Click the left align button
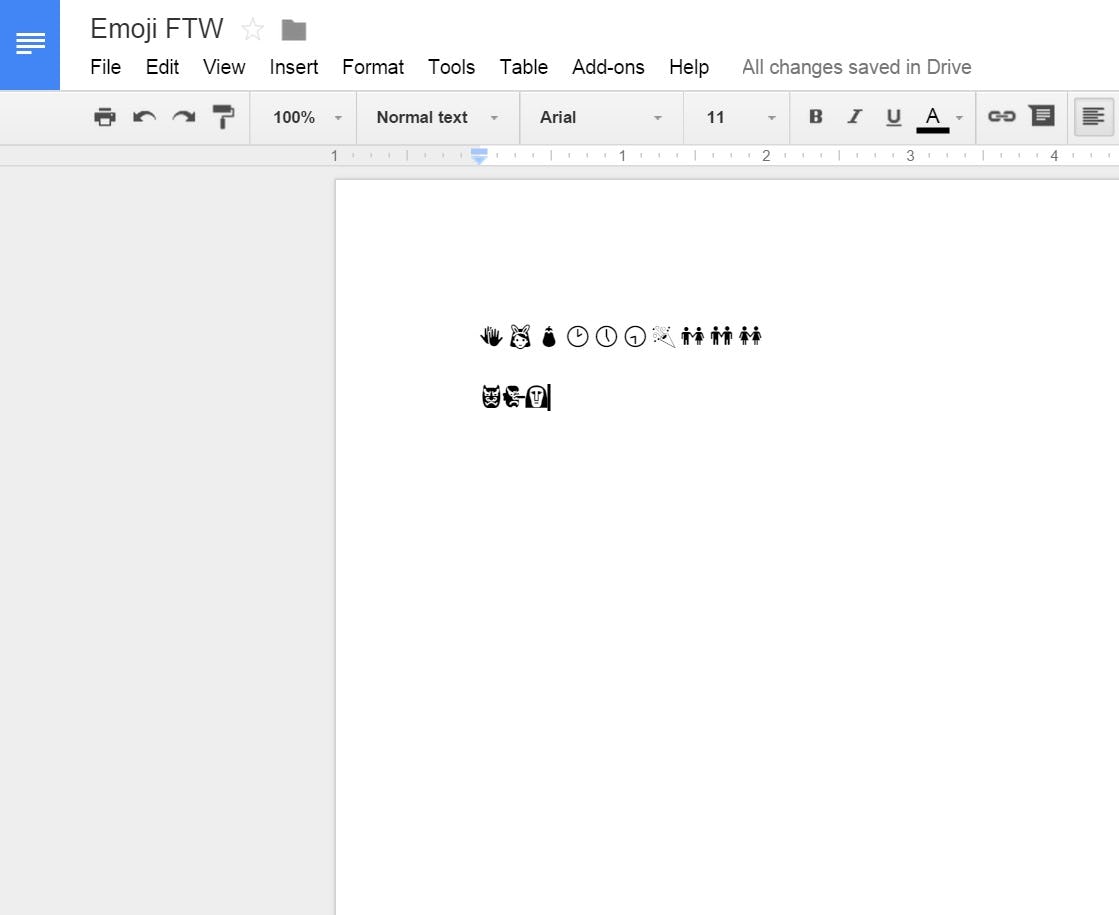The width and height of the screenshot is (1119, 915). tap(1093, 117)
